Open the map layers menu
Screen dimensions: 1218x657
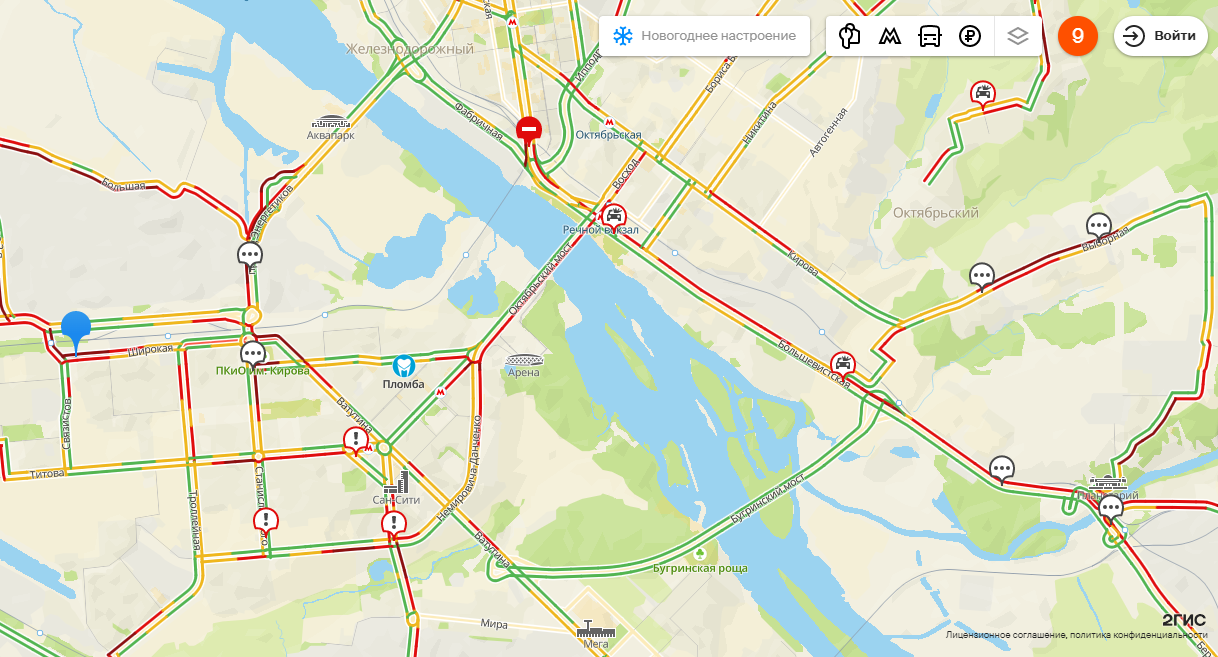tap(1018, 37)
